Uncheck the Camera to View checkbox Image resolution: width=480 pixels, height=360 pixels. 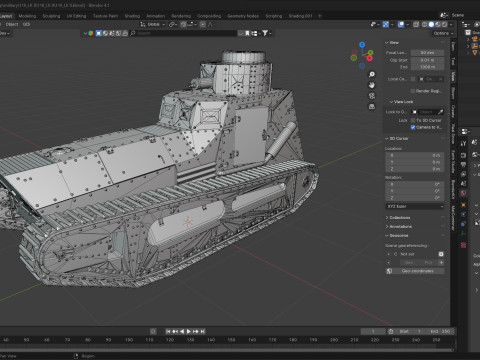click(413, 127)
